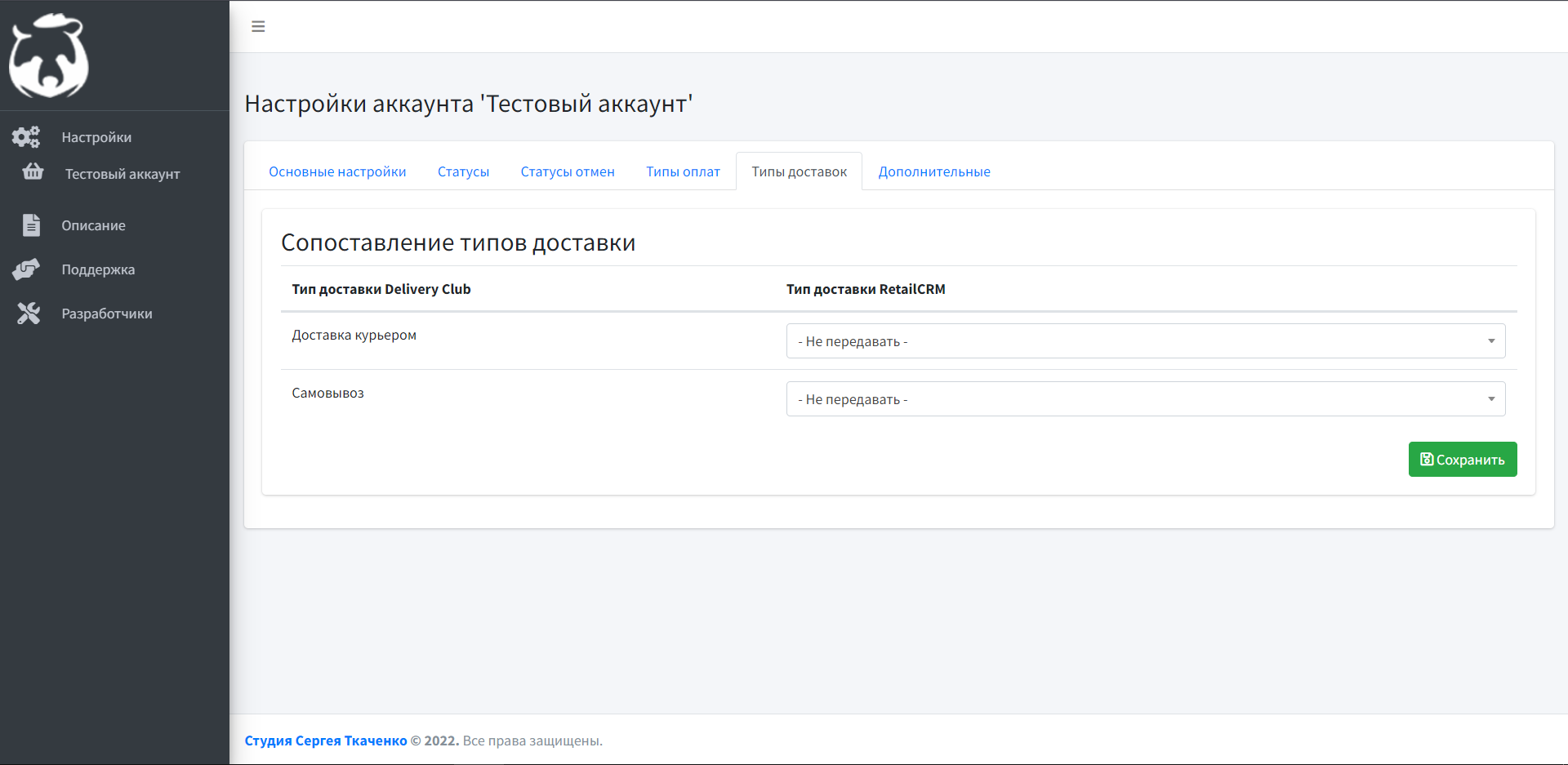Toggle the sidebar with the hamburger menu icon
This screenshot has width=1568, height=765.
click(258, 27)
